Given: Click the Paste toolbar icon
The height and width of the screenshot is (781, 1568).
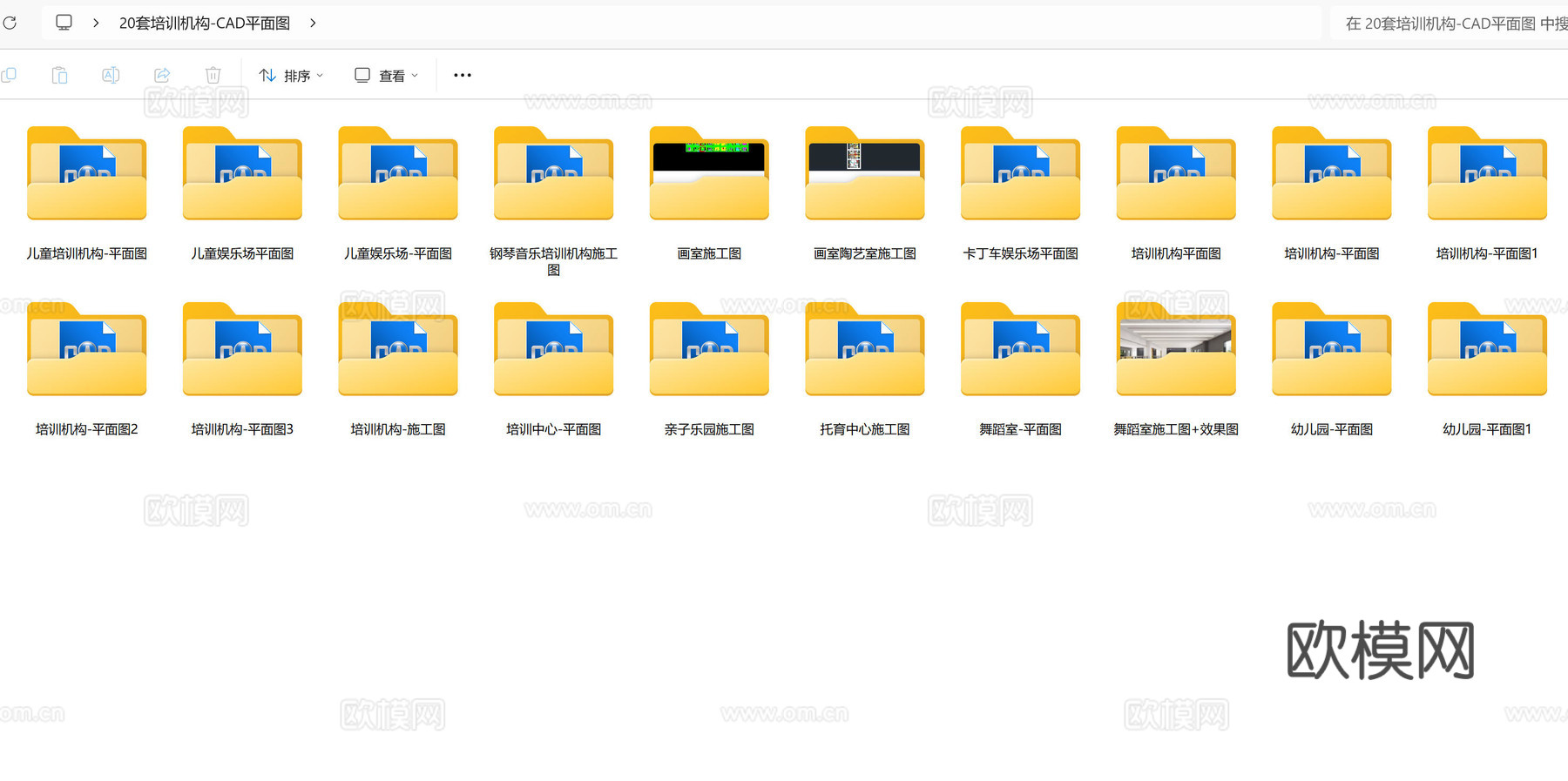Looking at the screenshot, I should 59,76.
